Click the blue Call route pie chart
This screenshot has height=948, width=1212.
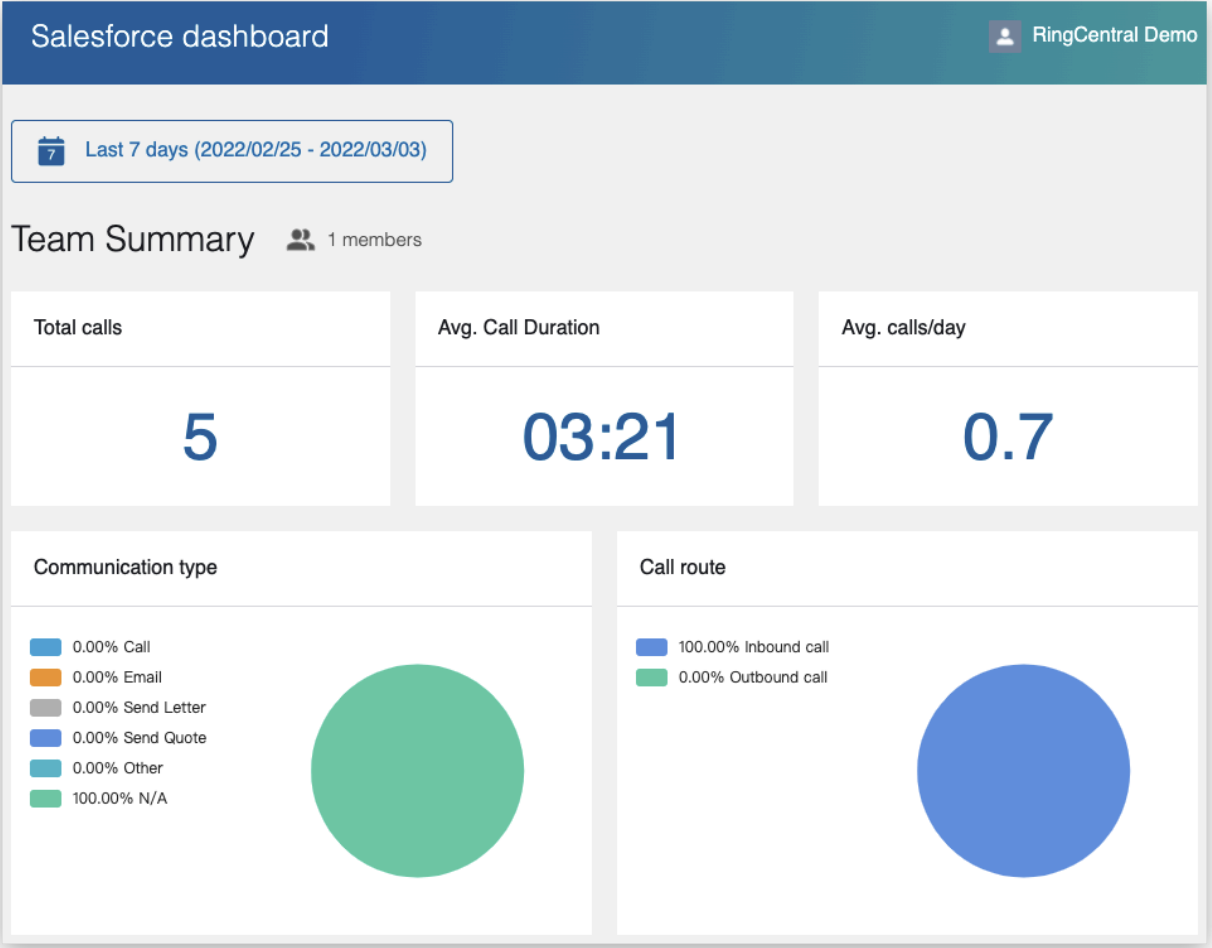pos(1023,771)
